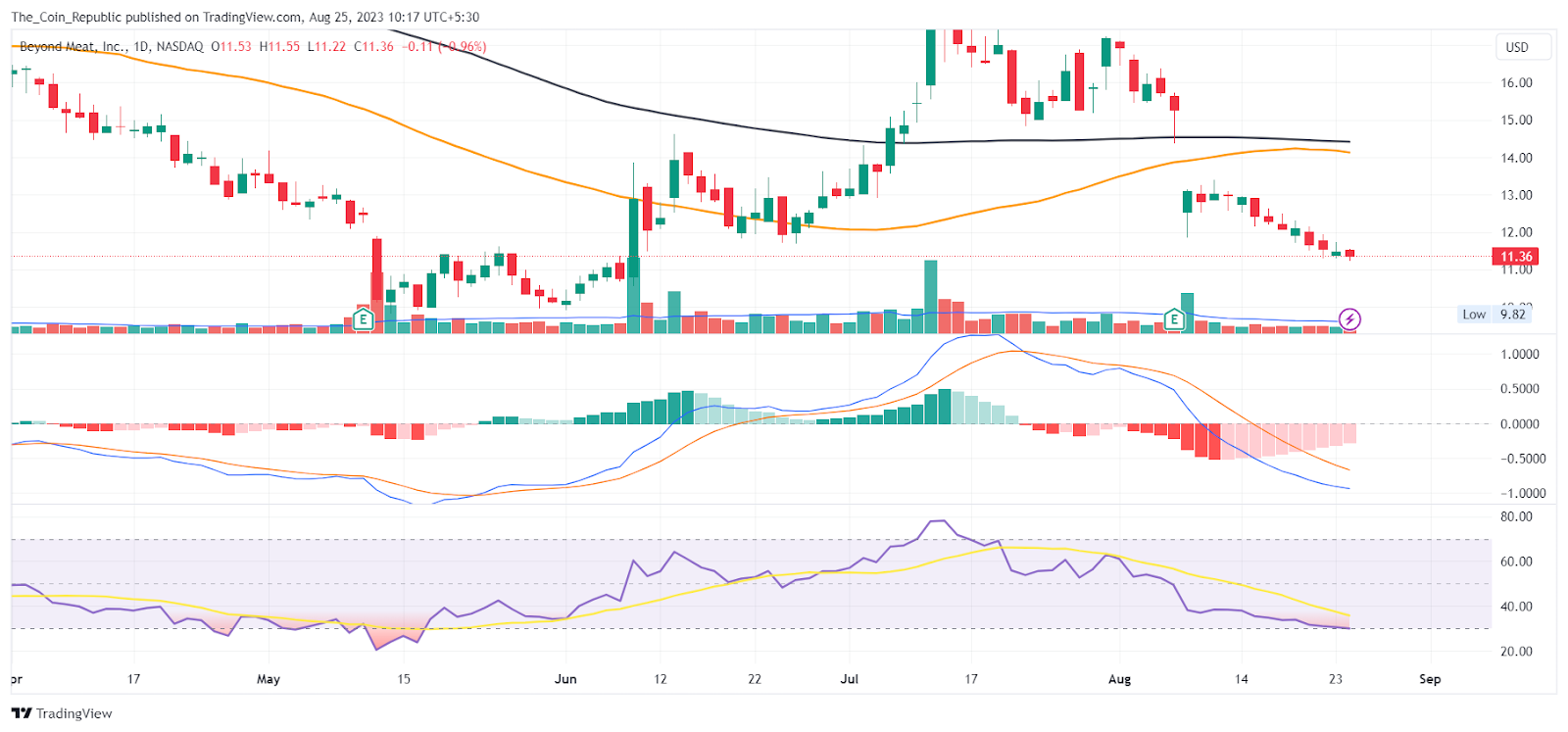
Task: Click the Sep date label on time axis
Action: click(1430, 679)
